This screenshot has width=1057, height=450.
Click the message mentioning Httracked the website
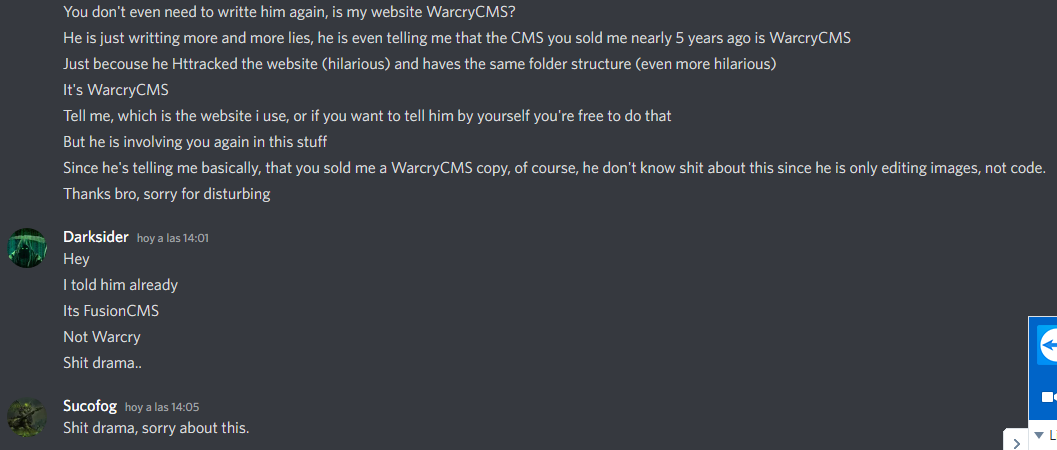click(x=420, y=64)
